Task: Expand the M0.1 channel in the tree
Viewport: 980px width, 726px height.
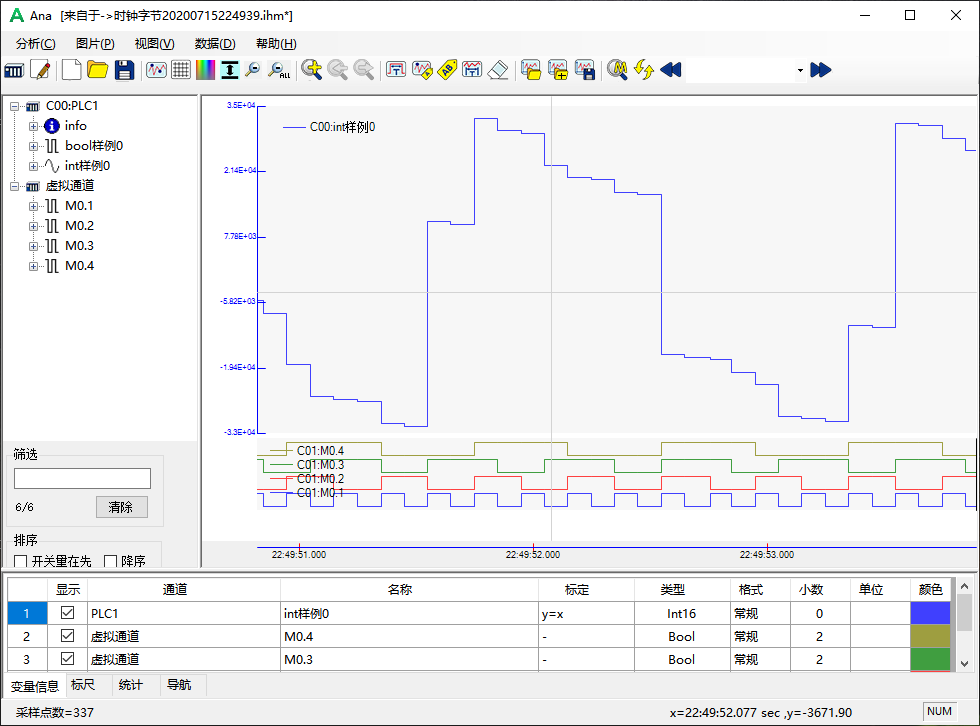Action: point(32,205)
